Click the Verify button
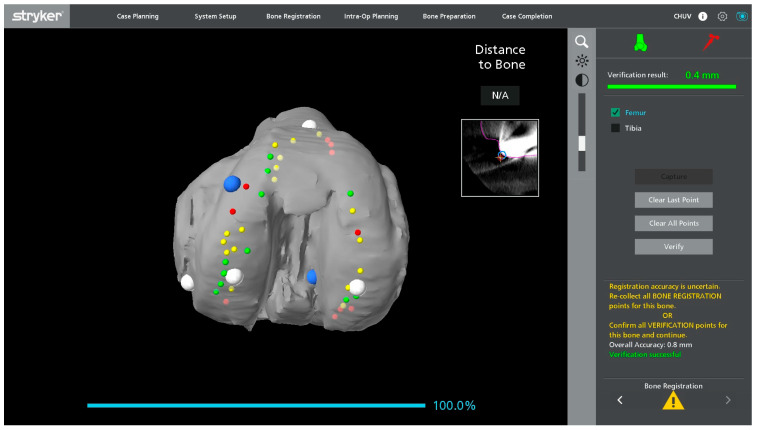This screenshot has width=757, height=430. point(673,247)
